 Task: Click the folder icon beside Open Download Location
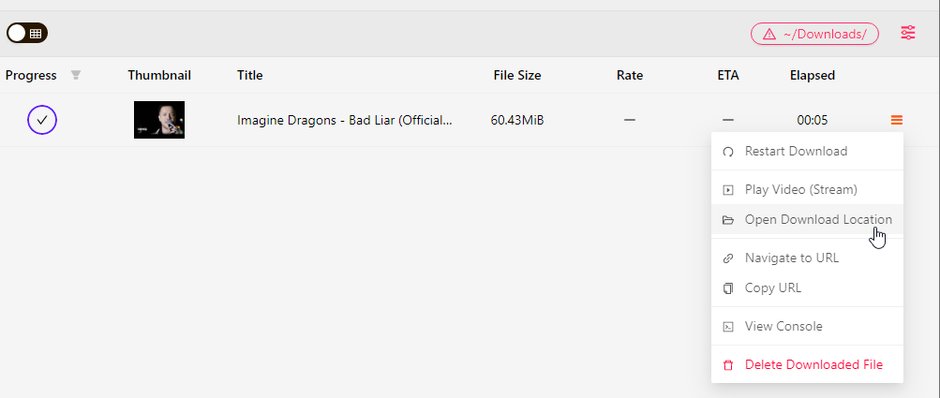[x=728, y=220]
